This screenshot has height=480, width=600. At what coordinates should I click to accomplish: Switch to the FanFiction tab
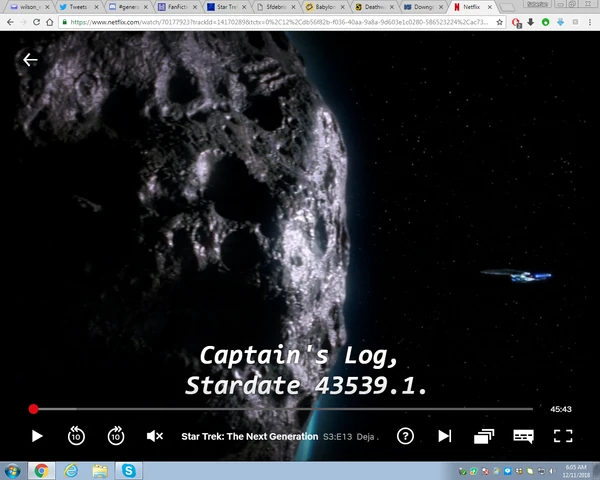click(177, 7)
